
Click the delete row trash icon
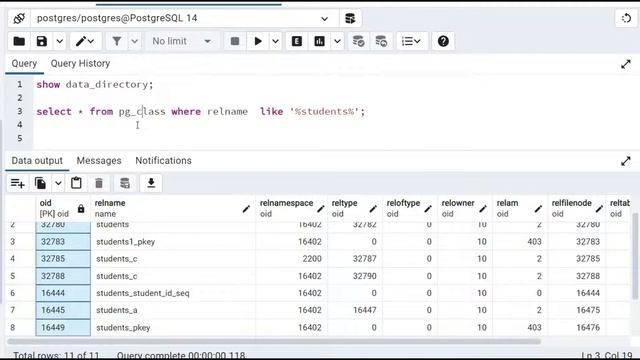[x=99, y=183]
